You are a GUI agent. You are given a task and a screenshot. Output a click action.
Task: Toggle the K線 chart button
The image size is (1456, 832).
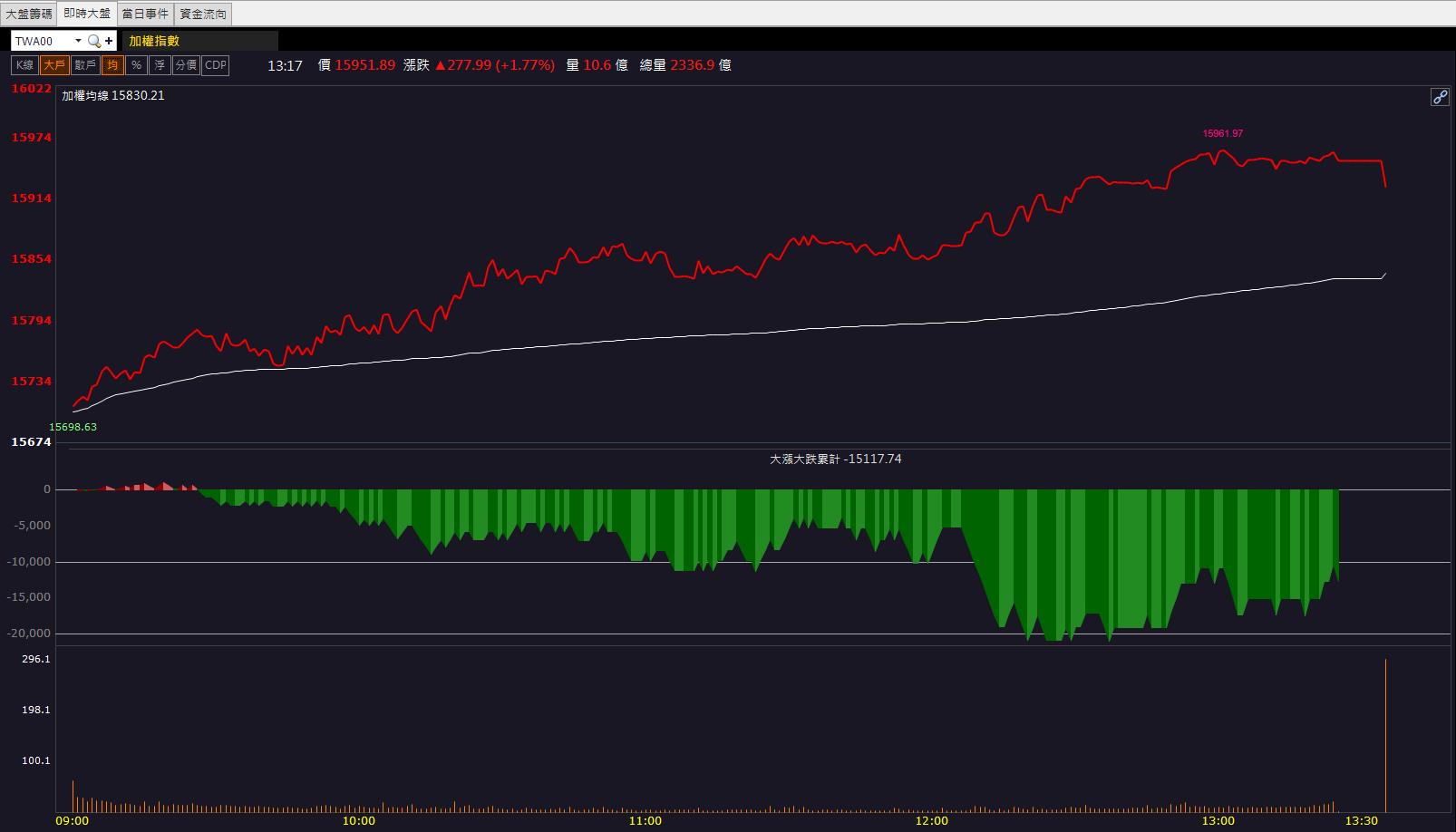pyautogui.click(x=24, y=65)
